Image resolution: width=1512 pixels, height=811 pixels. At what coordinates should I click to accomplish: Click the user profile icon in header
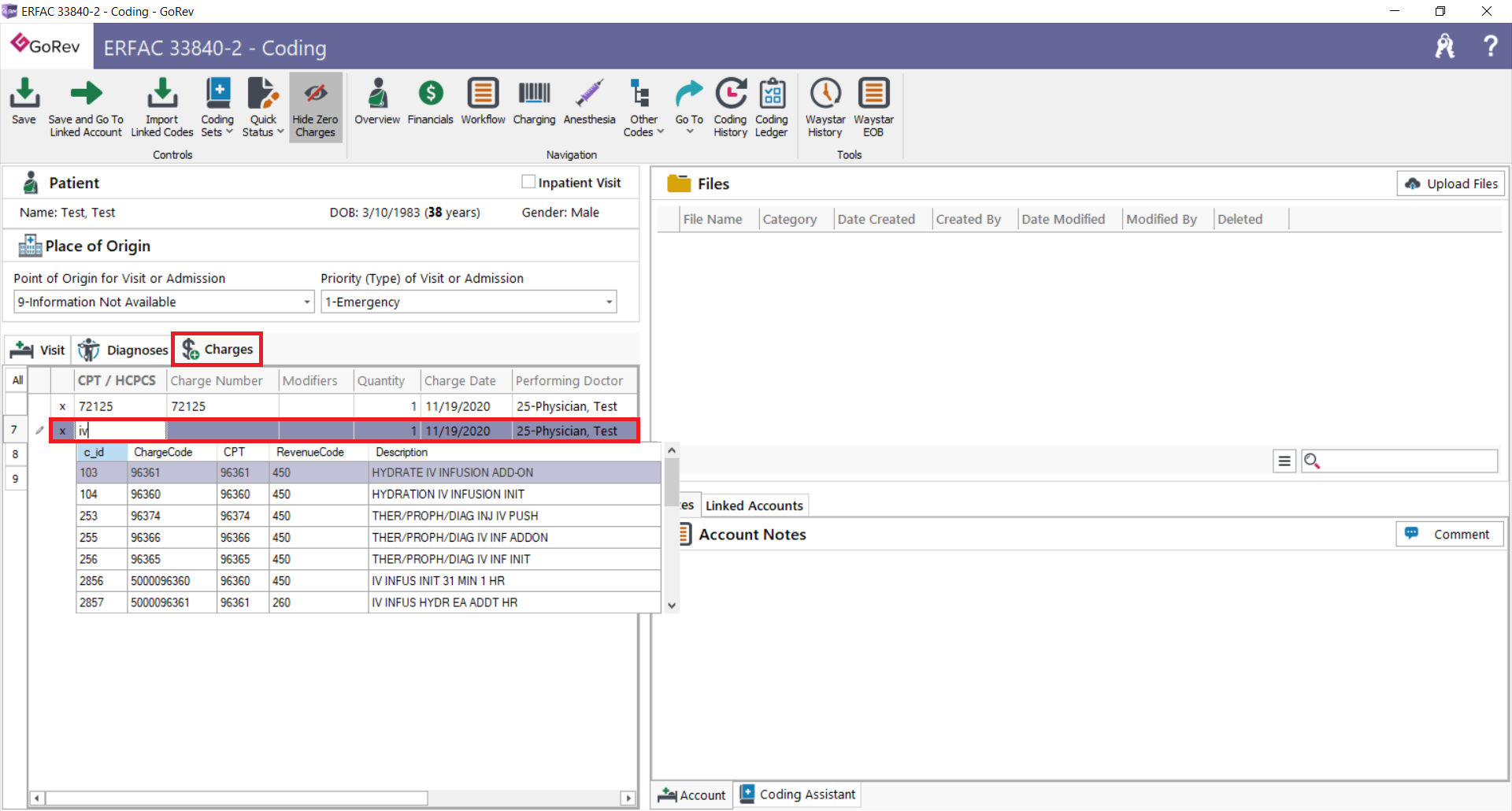point(1445,46)
